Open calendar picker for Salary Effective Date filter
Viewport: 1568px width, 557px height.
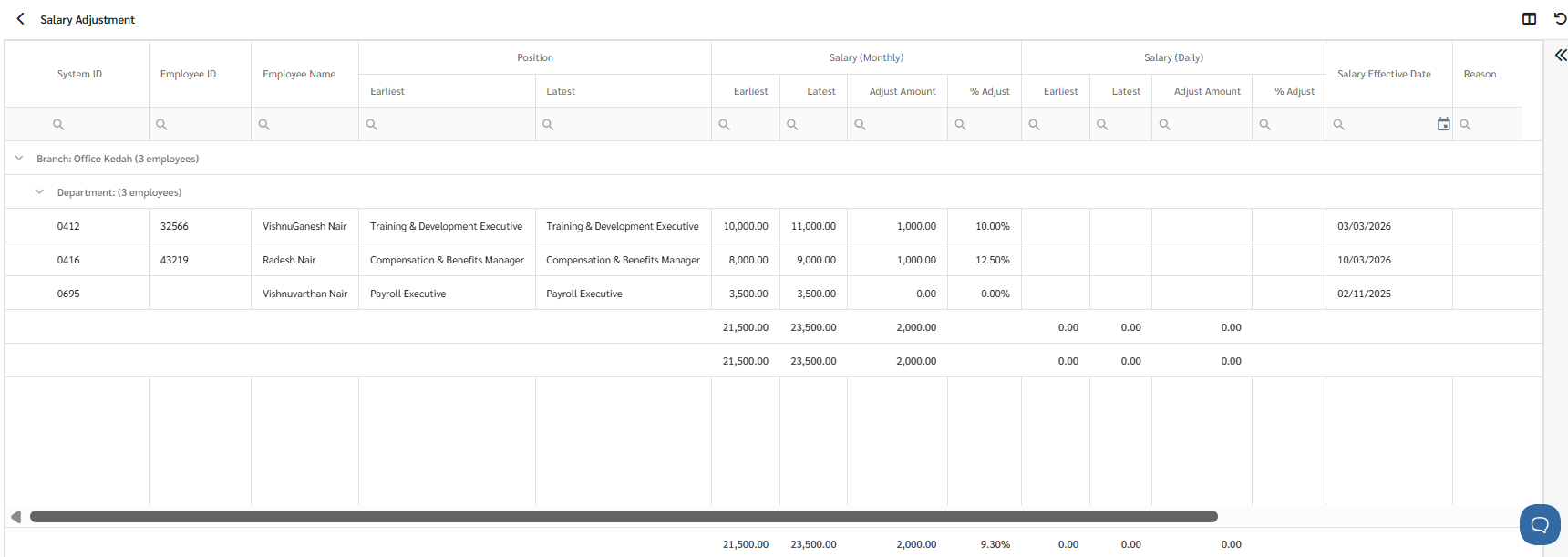1443,124
